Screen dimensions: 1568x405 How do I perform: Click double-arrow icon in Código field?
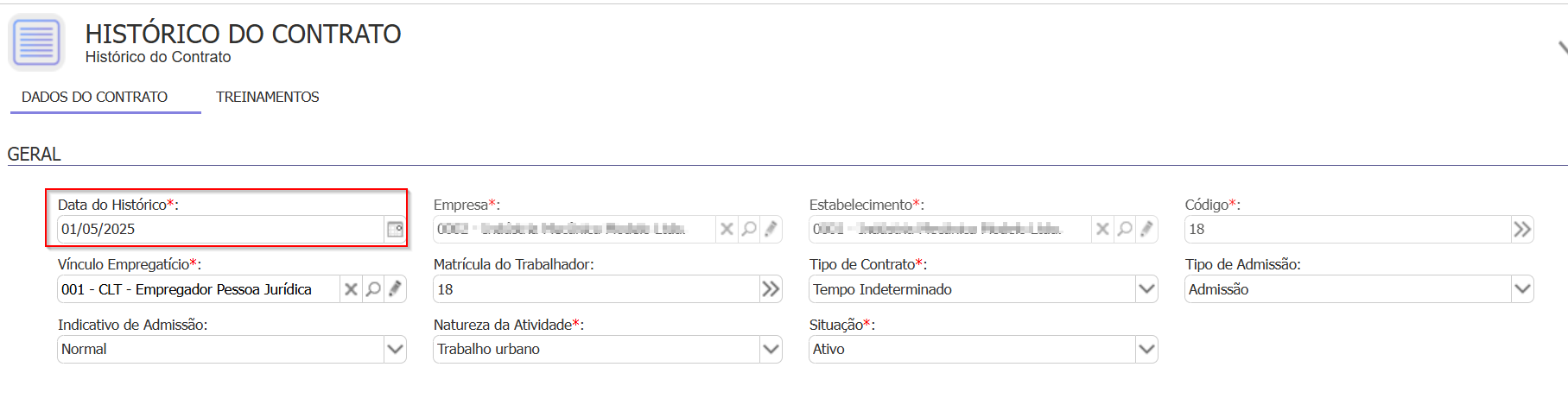pos(1522,229)
